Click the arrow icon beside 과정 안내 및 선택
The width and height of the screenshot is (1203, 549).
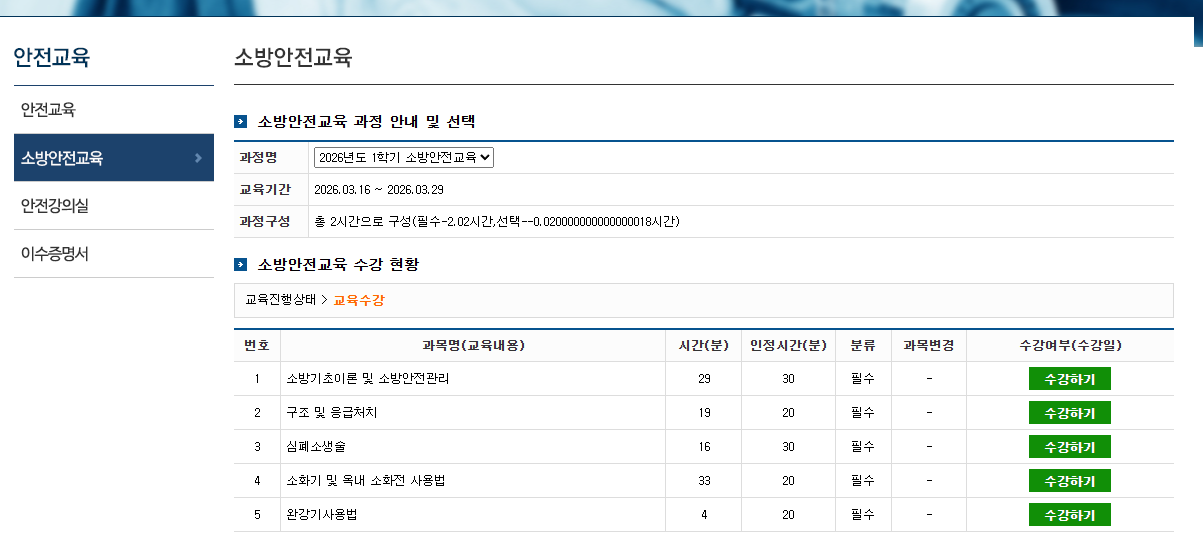click(241, 122)
